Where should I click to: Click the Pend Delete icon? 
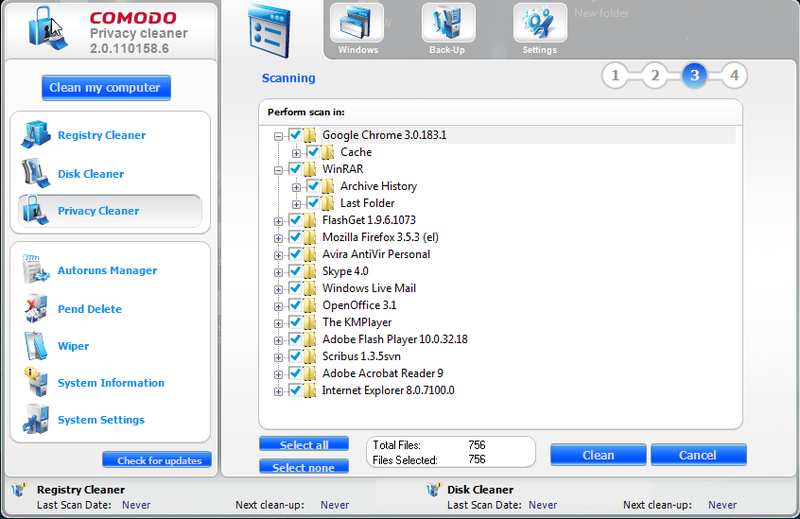36,308
